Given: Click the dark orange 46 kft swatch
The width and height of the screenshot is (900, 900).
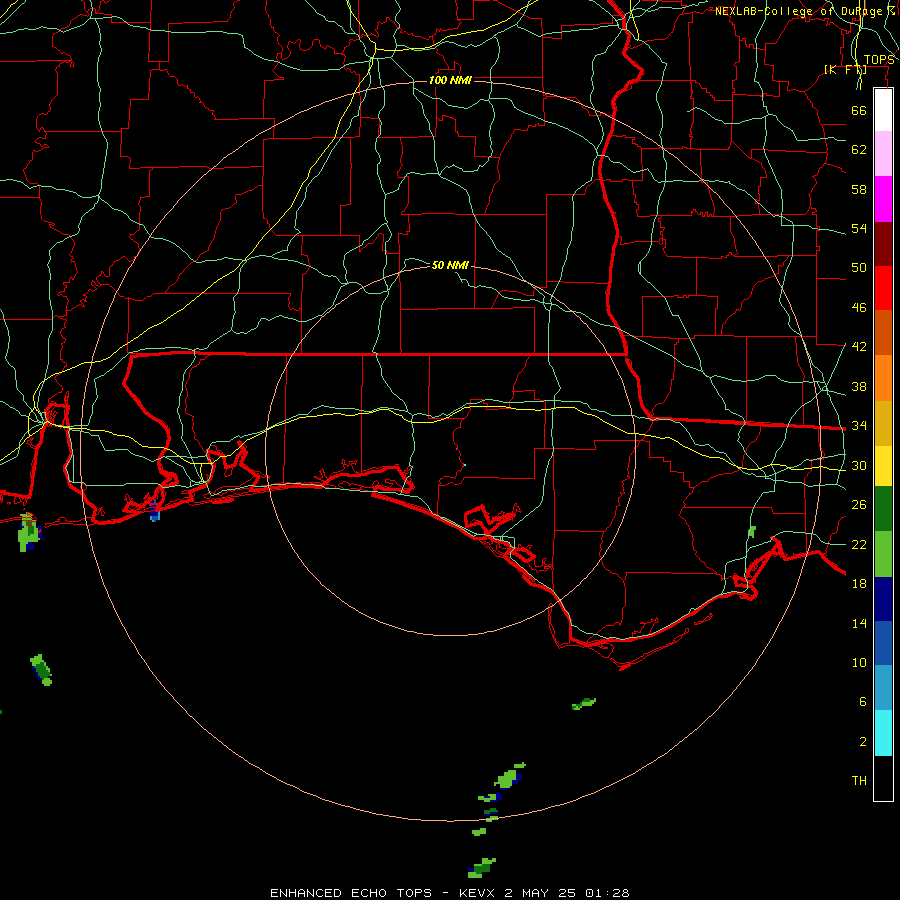Looking at the screenshot, I should [x=883, y=333].
